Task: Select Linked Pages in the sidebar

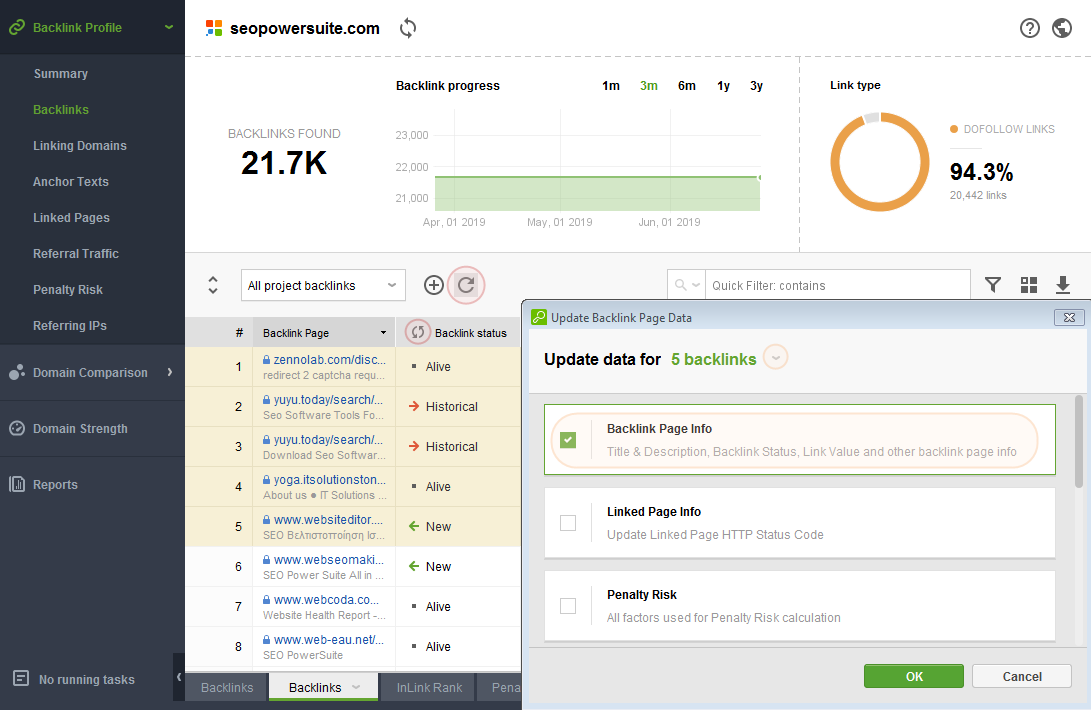Action: tap(71, 217)
